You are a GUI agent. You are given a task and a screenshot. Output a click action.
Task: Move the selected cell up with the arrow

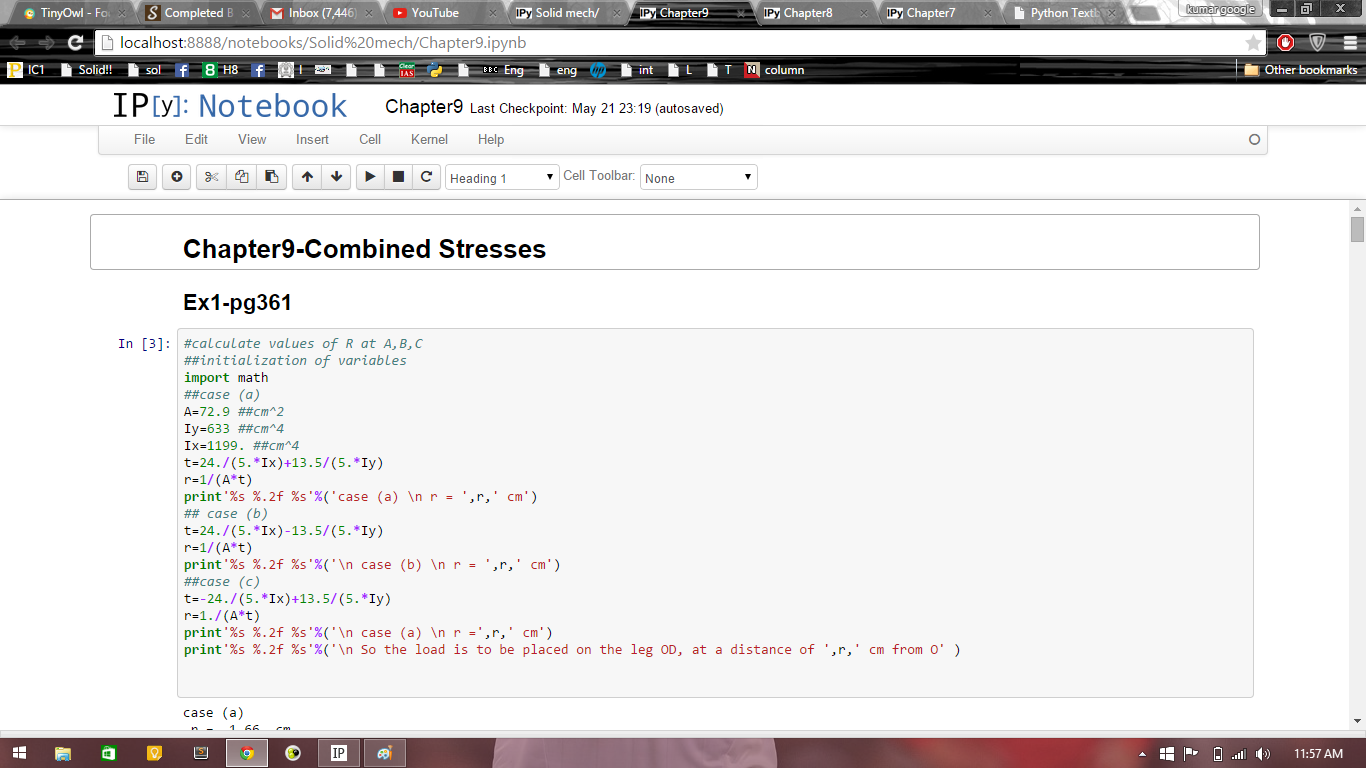click(x=307, y=177)
